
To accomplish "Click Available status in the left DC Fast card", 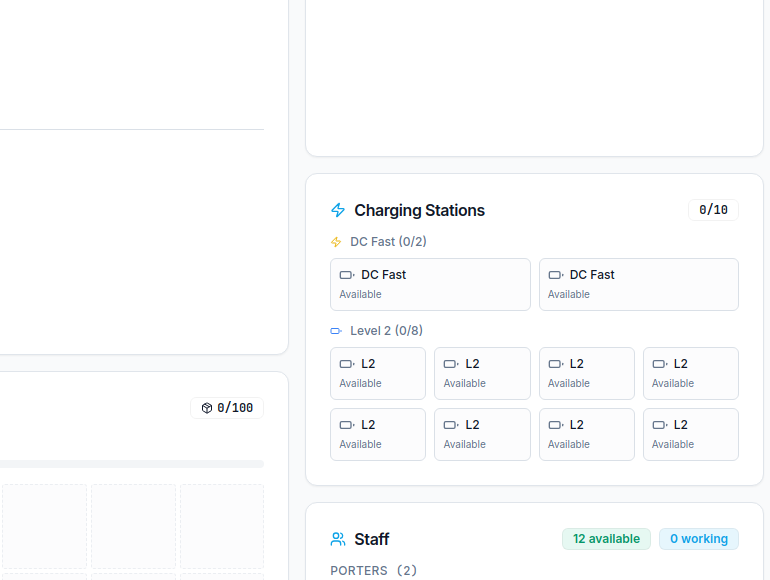I will 360,294.
